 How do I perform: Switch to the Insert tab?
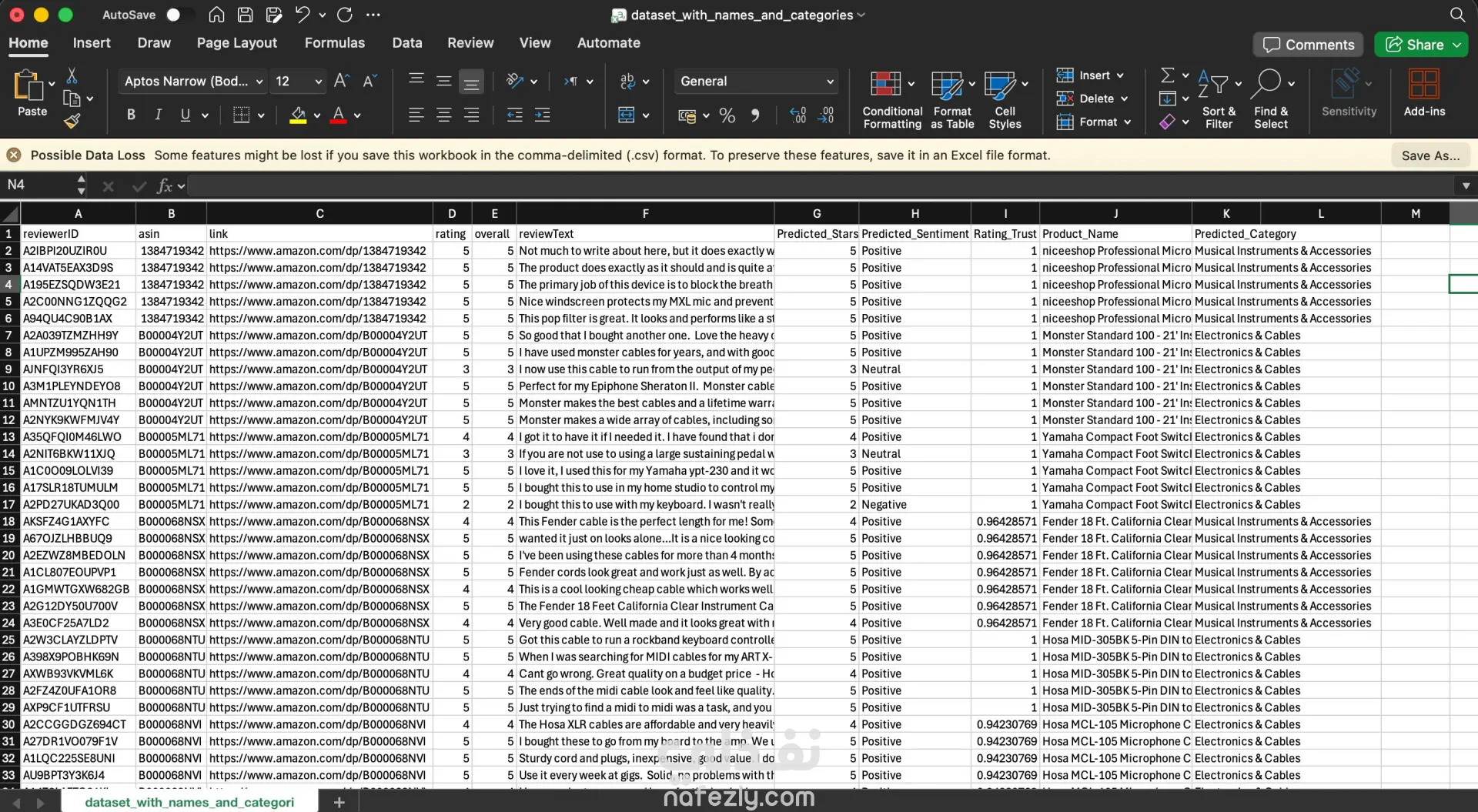92,43
